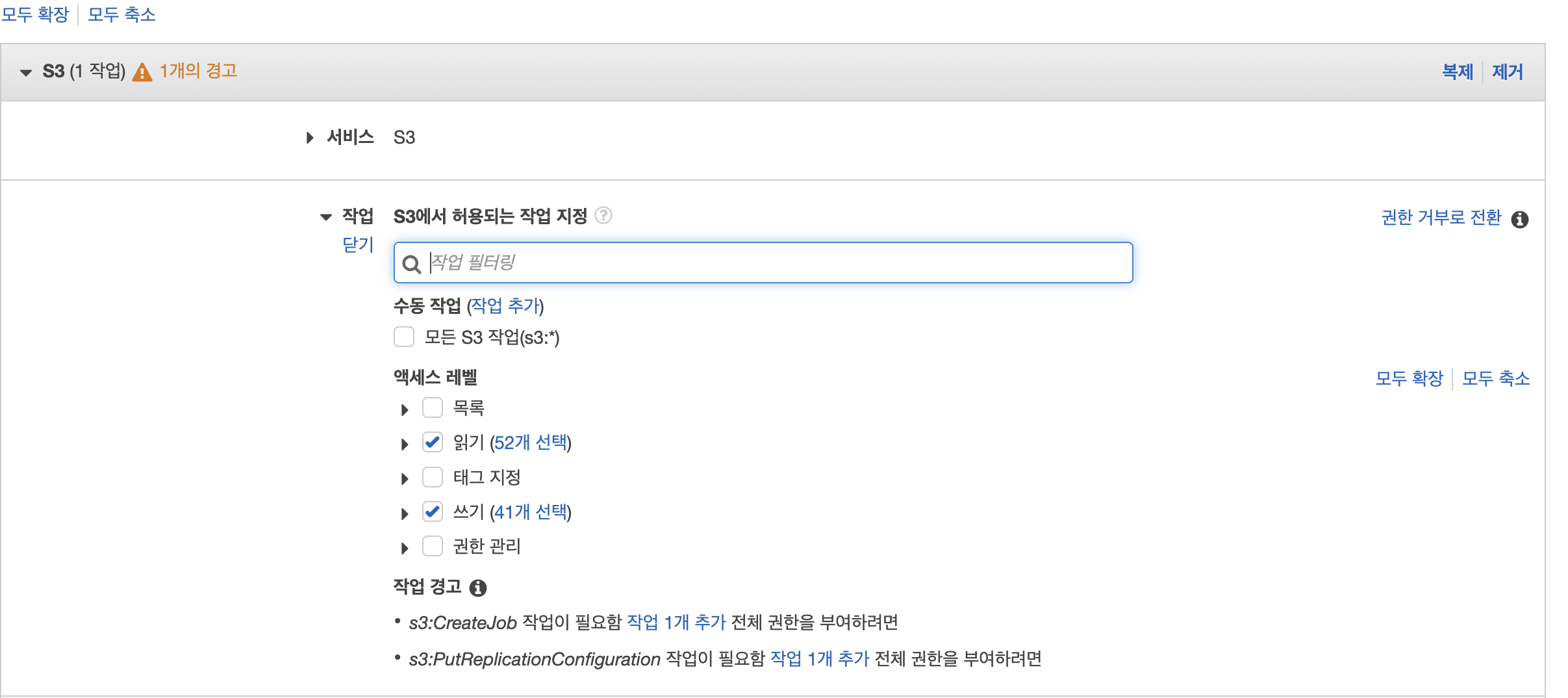Click the S3에서 허용되는 작업 지정 heading
The width and height of the screenshot is (1568, 698).
click(490, 216)
